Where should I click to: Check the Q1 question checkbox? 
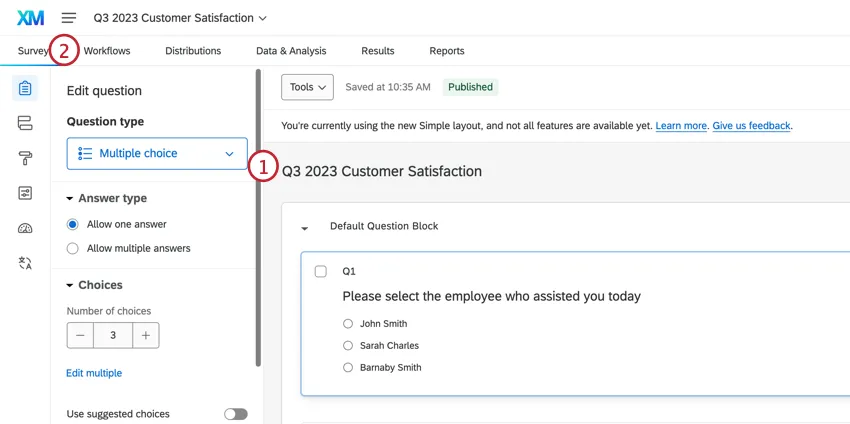coord(321,271)
